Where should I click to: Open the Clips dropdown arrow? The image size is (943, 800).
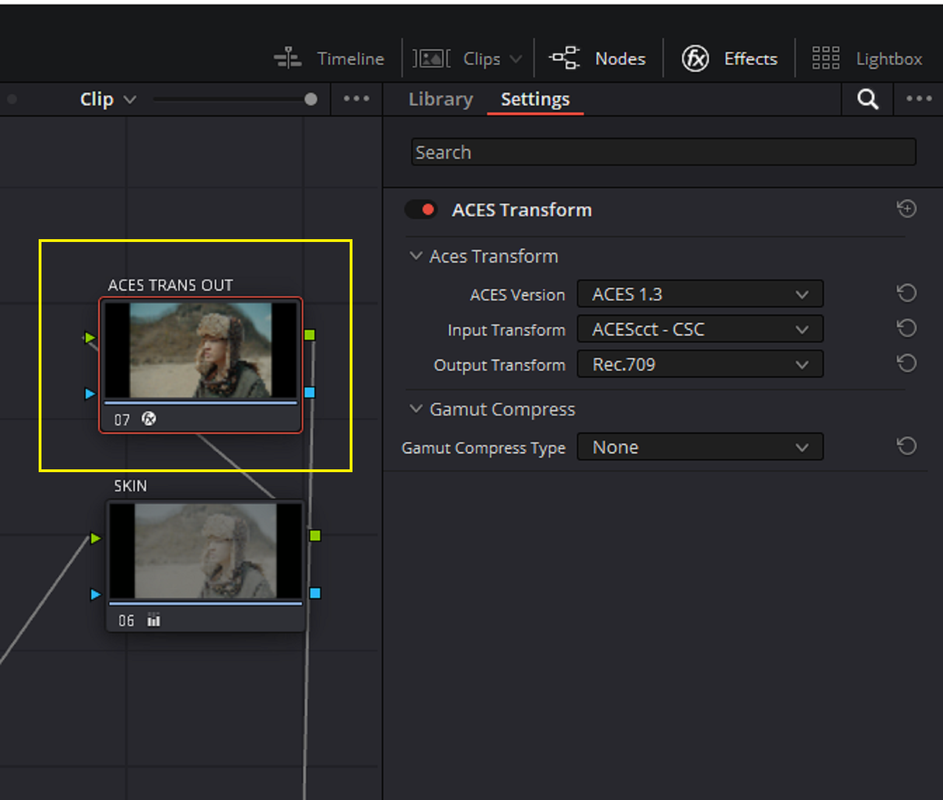click(515, 59)
